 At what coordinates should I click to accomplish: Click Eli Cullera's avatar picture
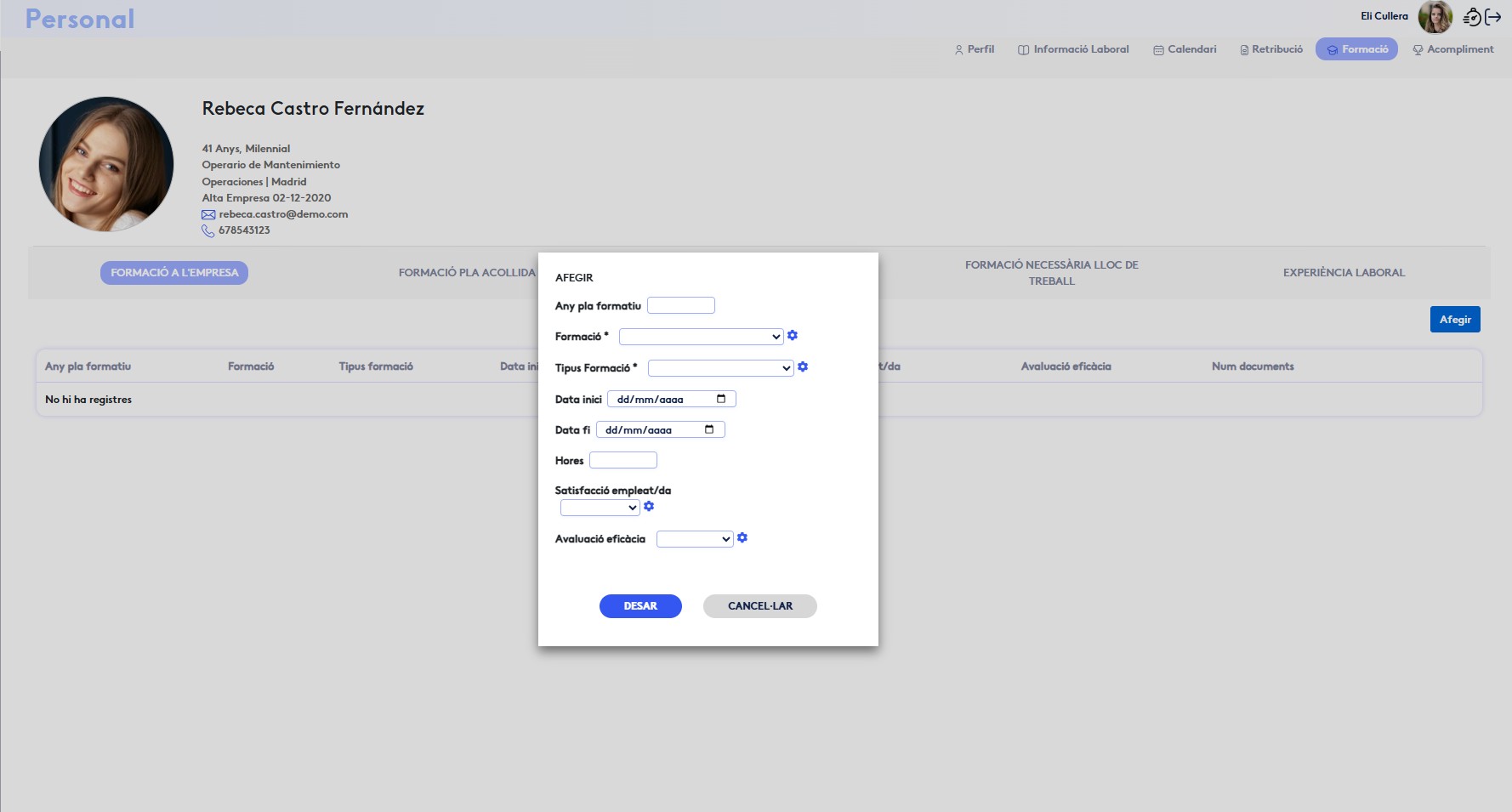tap(1435, 17)
